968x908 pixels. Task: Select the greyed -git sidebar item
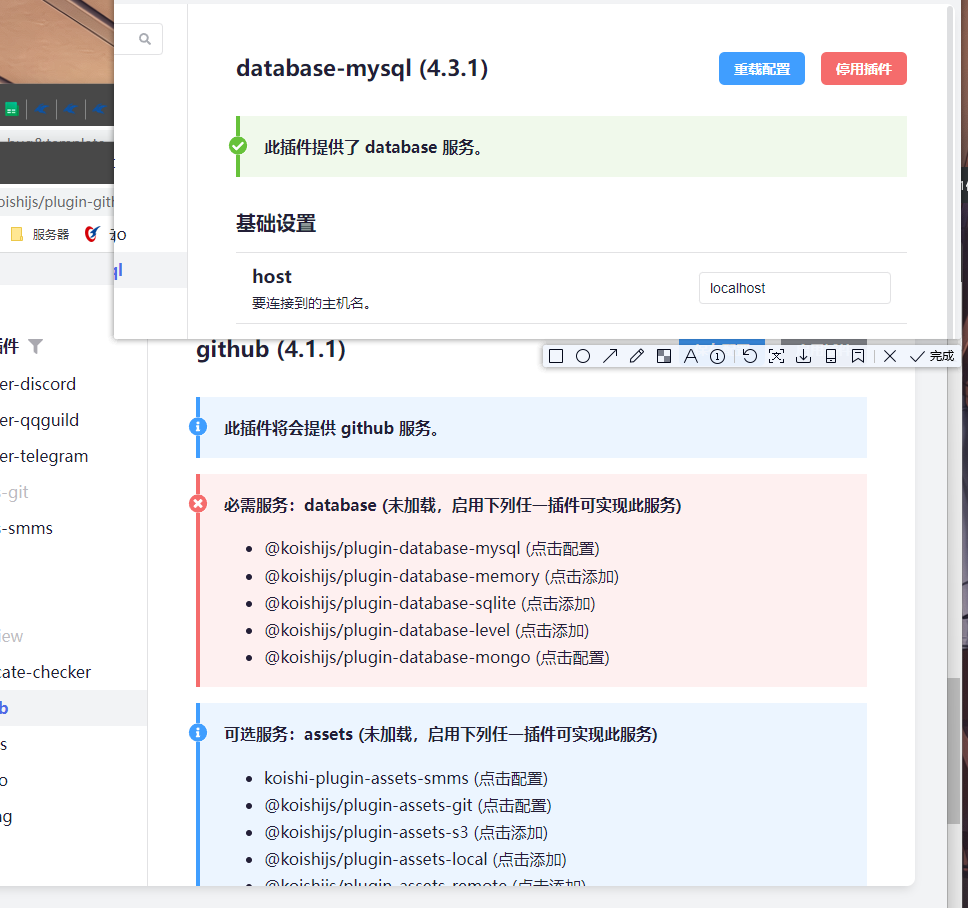[14, 493]
